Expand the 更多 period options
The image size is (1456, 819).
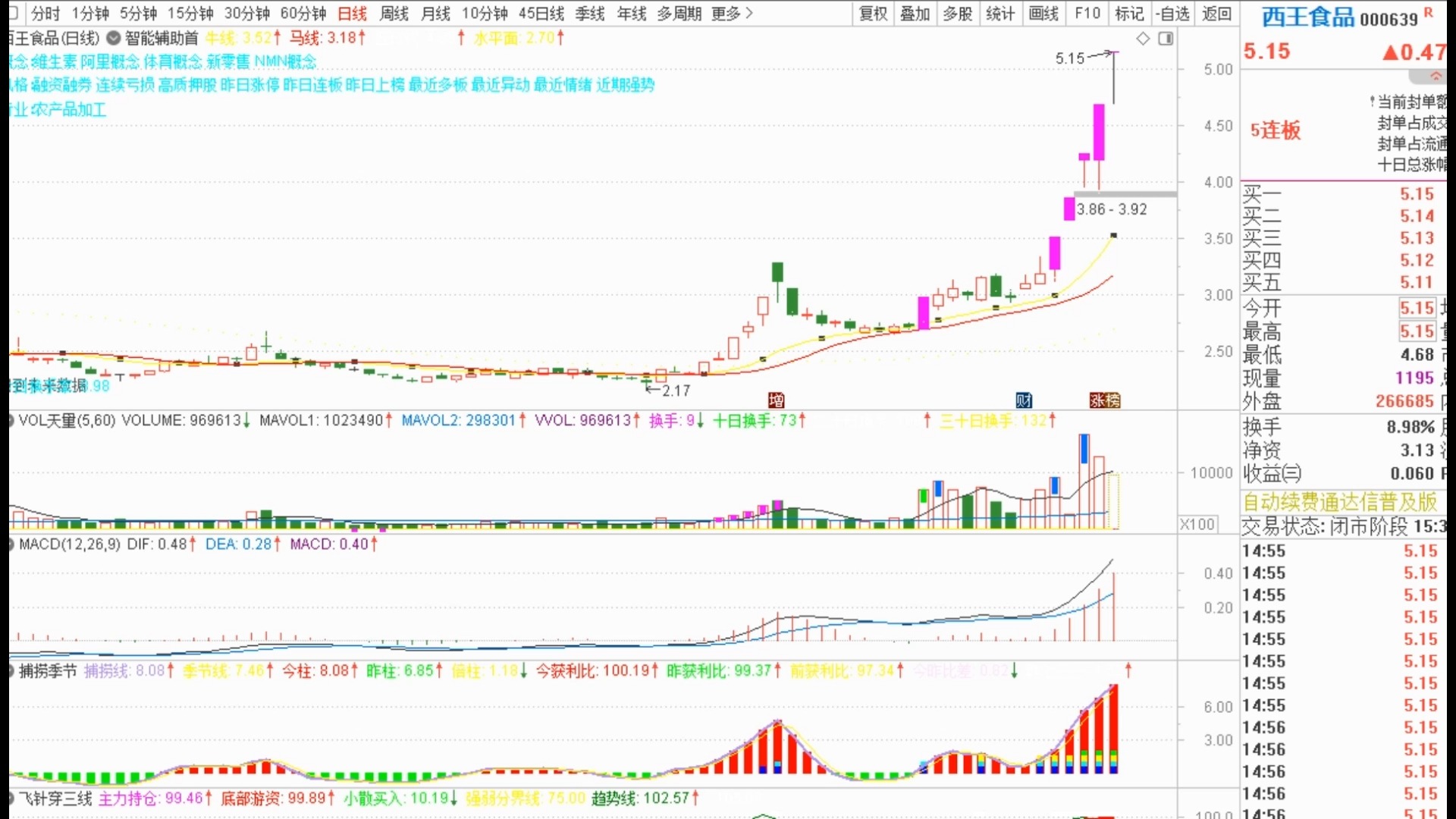tap(733, 14)
